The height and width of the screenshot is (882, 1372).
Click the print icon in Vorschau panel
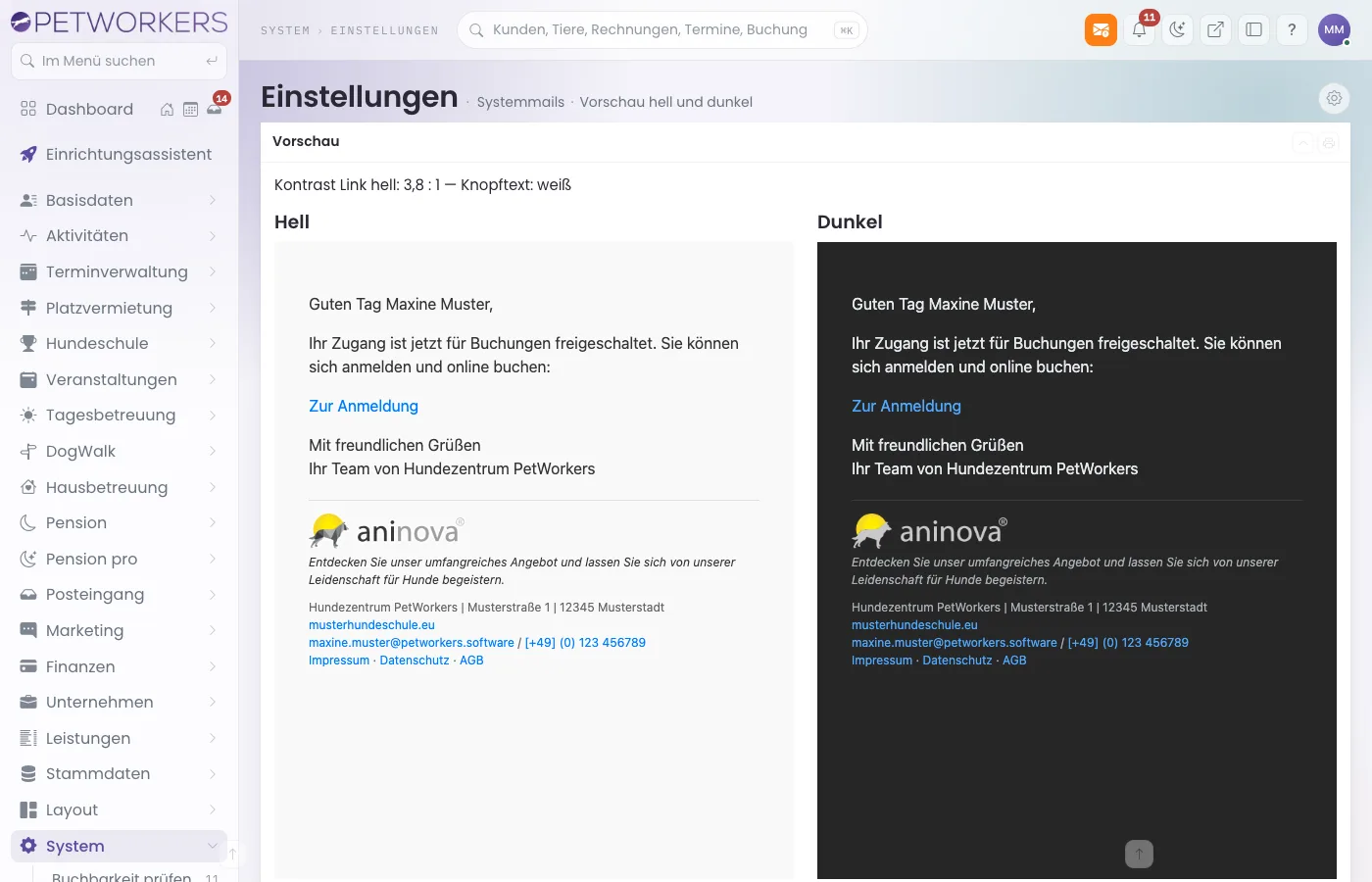[x=1329, y=143]
